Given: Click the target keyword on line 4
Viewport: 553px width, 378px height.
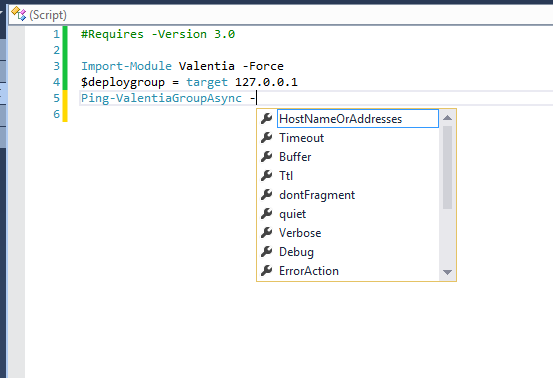Looking at the screenshot, I should (207, 83).
